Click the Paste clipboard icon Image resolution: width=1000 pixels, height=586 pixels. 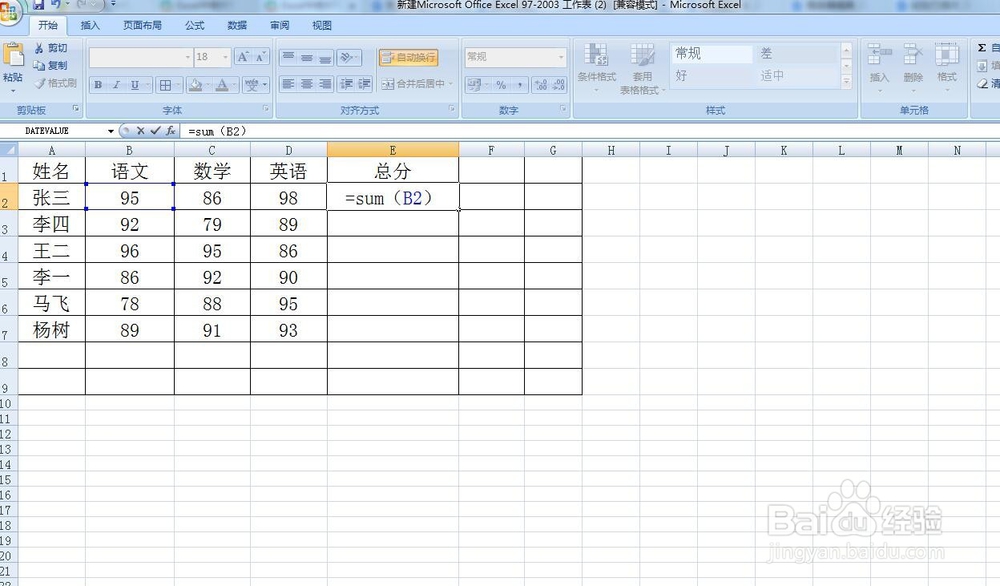pos(13,55)
